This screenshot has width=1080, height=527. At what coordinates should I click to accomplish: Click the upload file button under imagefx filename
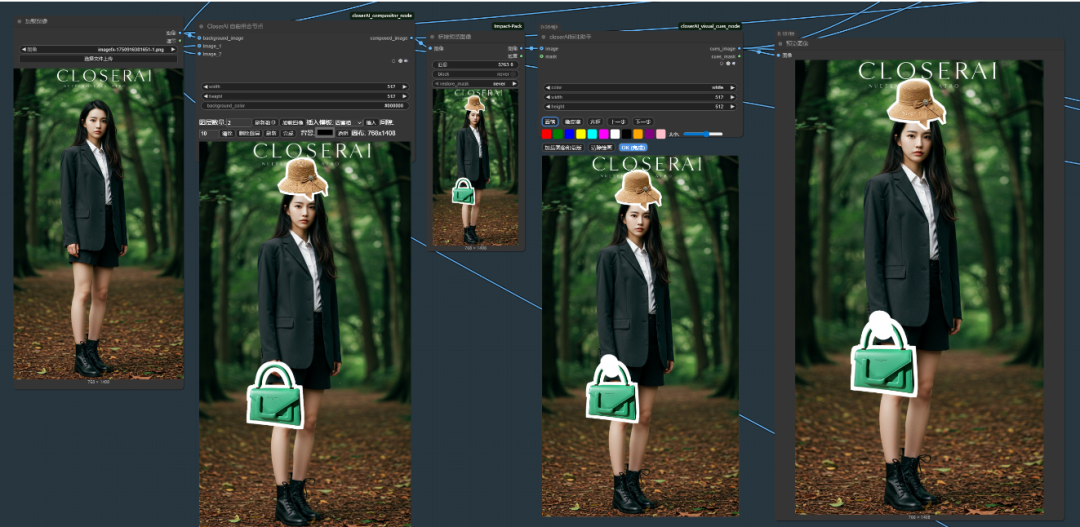(x=98, y=59)
